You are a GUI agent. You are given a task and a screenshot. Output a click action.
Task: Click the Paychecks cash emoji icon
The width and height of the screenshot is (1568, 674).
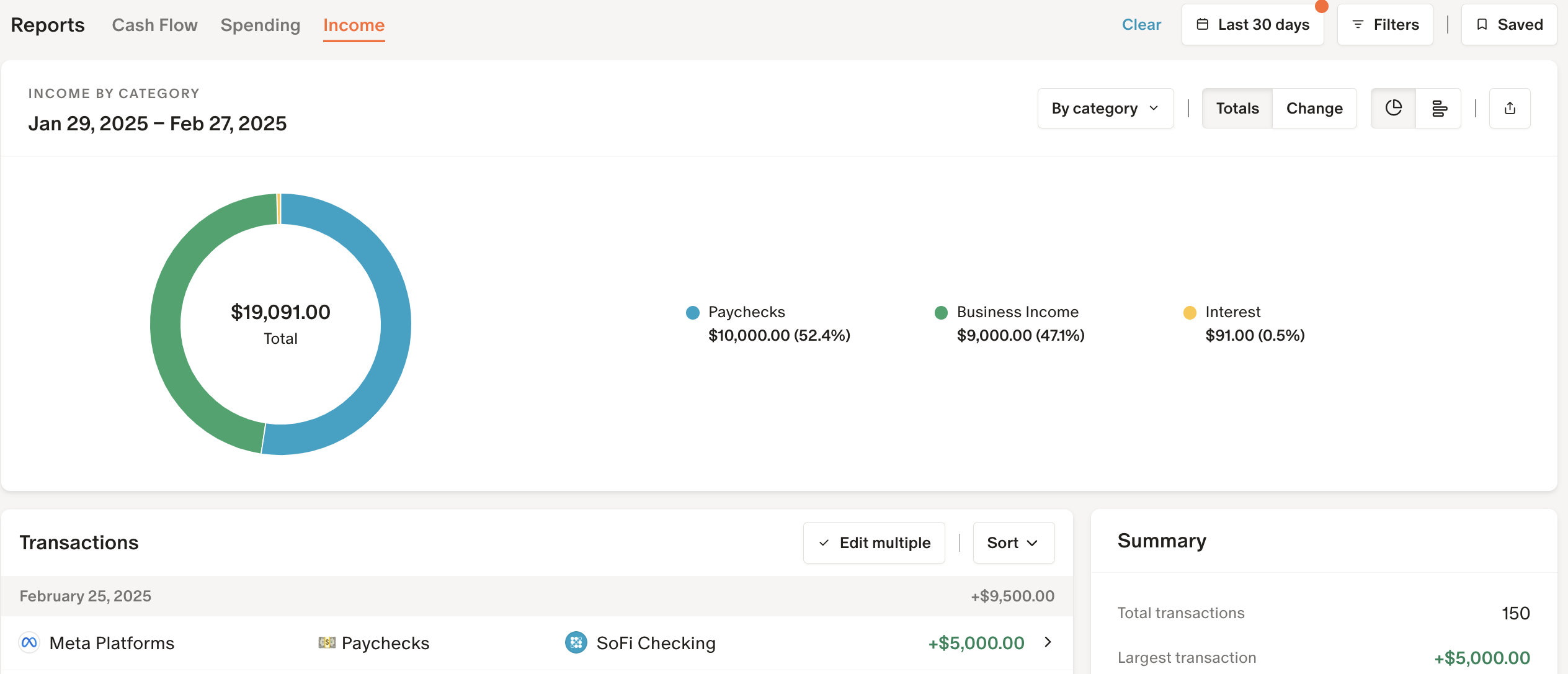tap(327, 642)
